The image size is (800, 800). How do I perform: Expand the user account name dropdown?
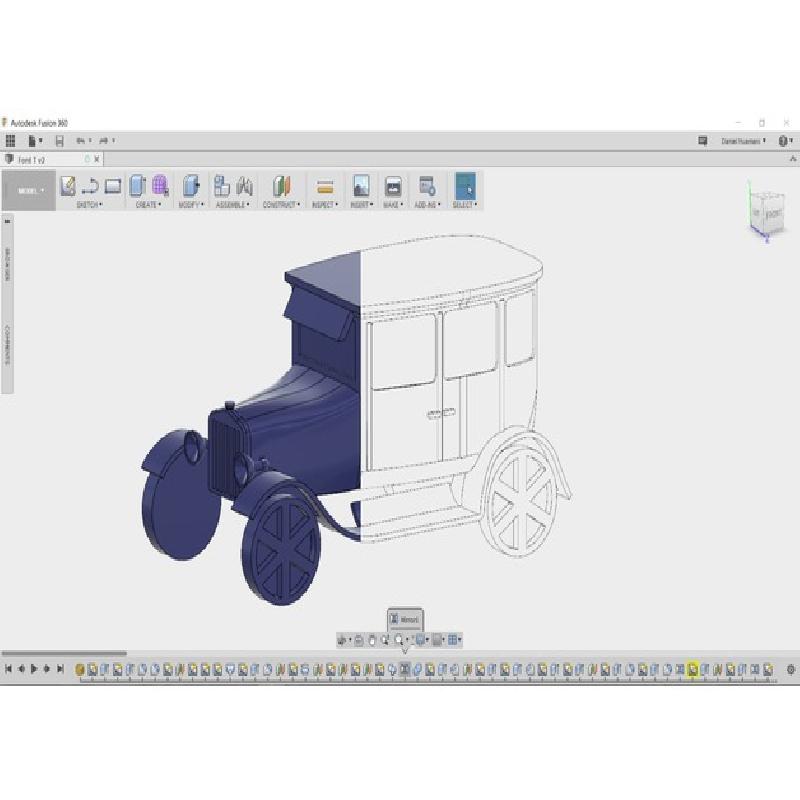744,141
